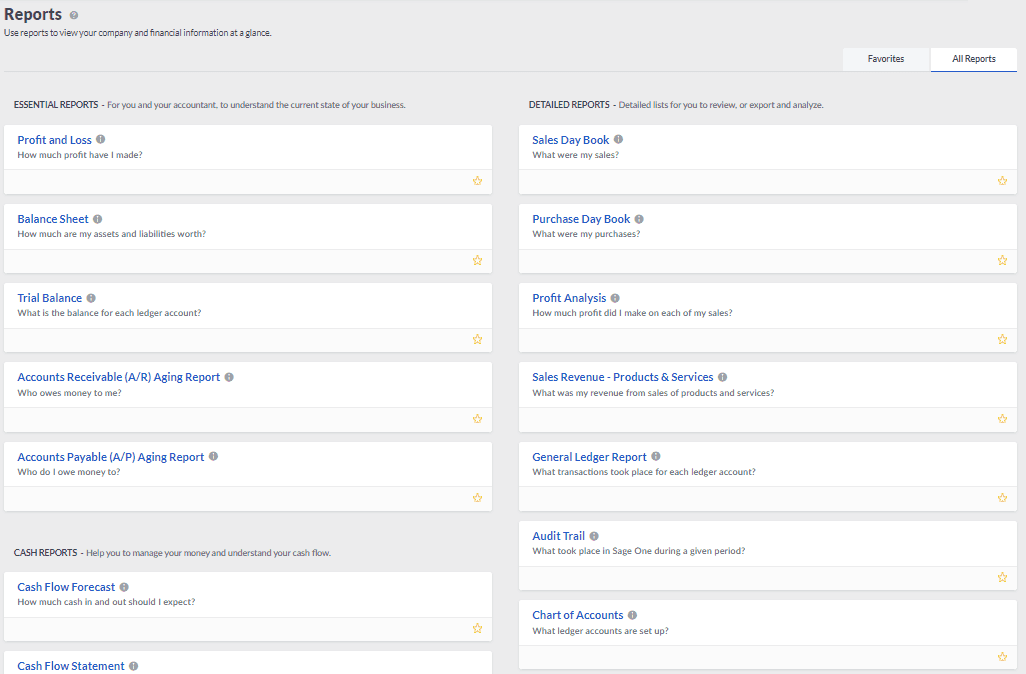Screen dimensions: 1026x674
Task: View info for Chart of Accounts
Action: click(631, 614)
